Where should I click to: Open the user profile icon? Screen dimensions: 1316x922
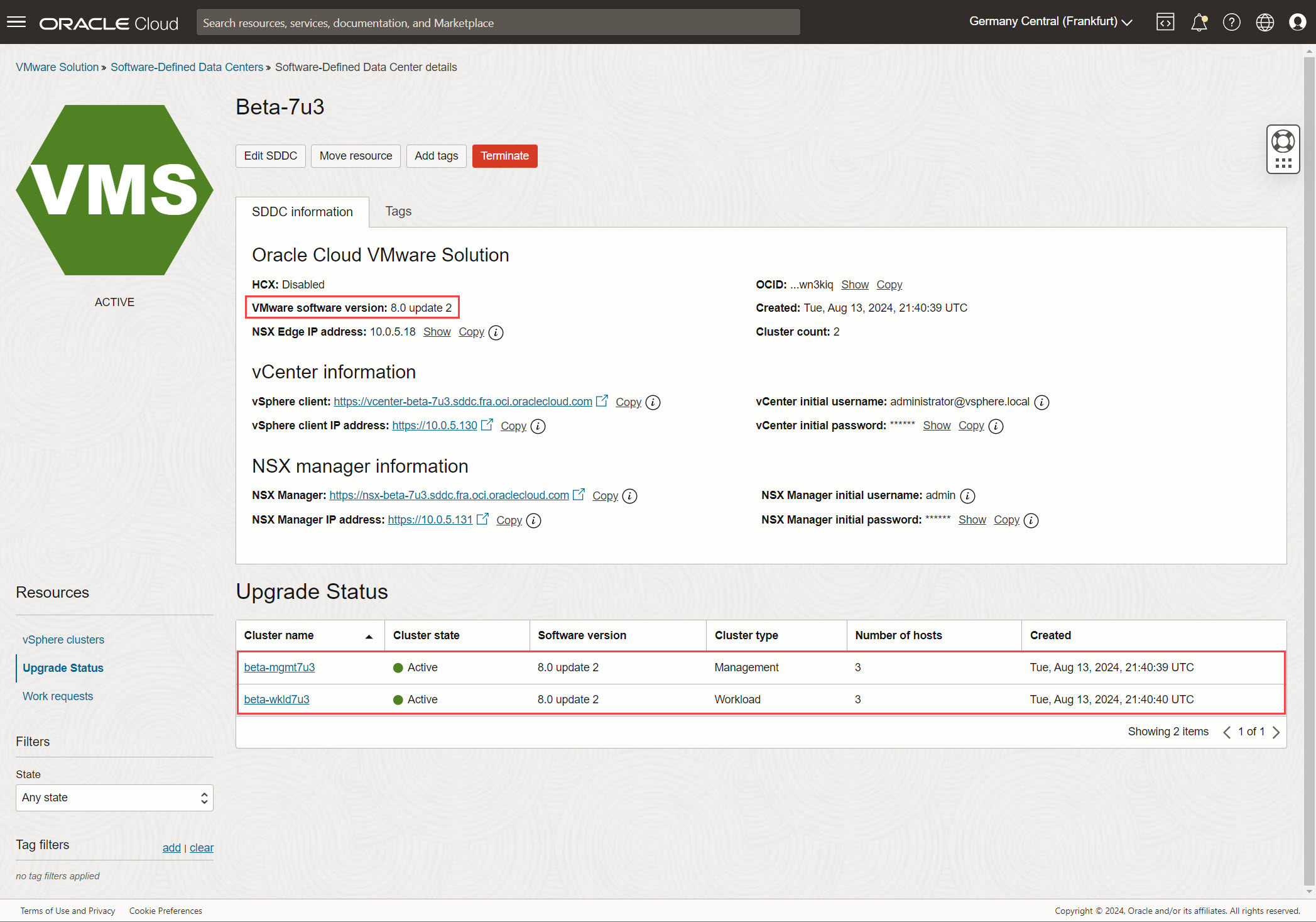1297,23
